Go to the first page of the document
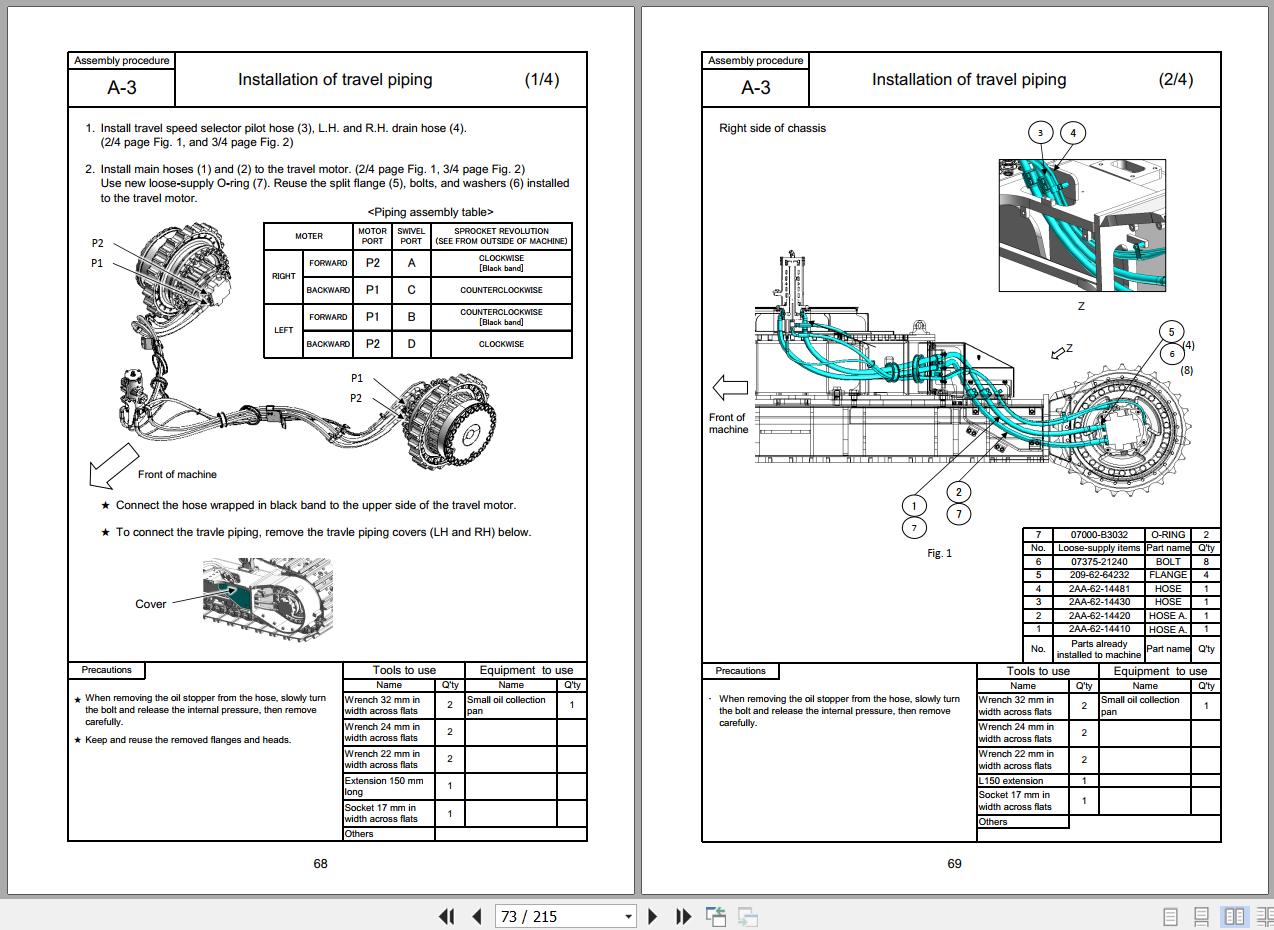 pos(447,916)
